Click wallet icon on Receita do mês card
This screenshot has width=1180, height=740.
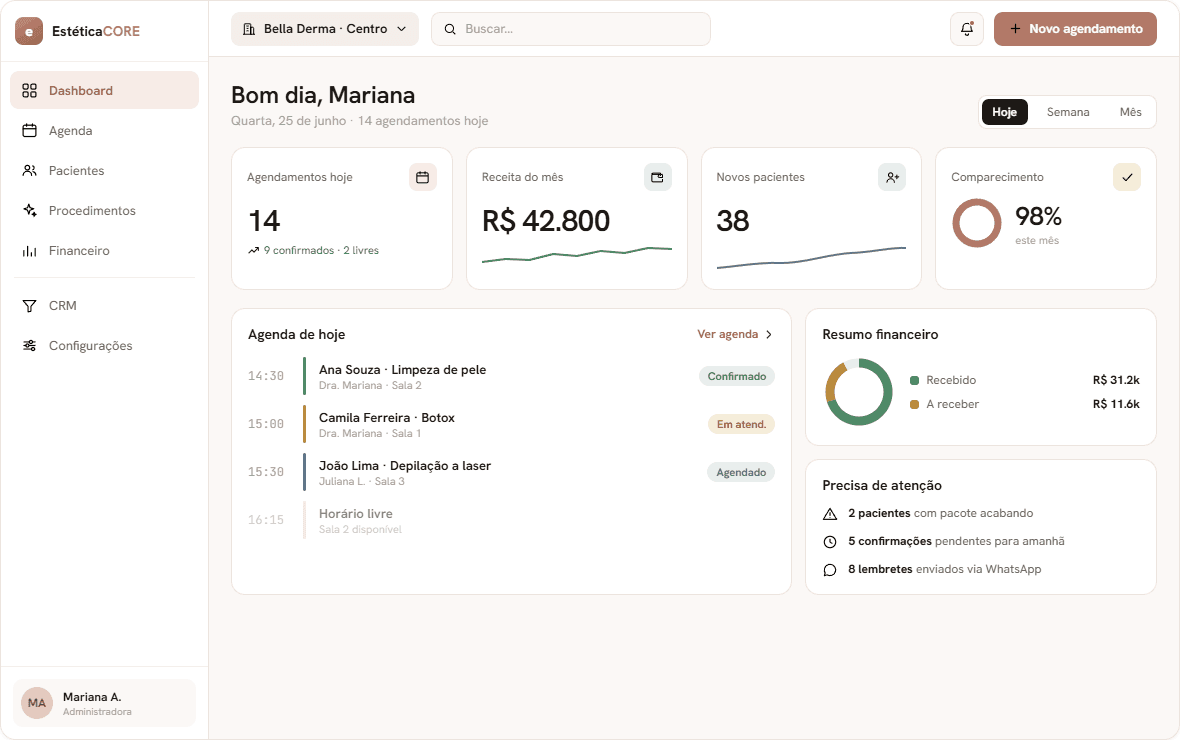coord(657,177)
